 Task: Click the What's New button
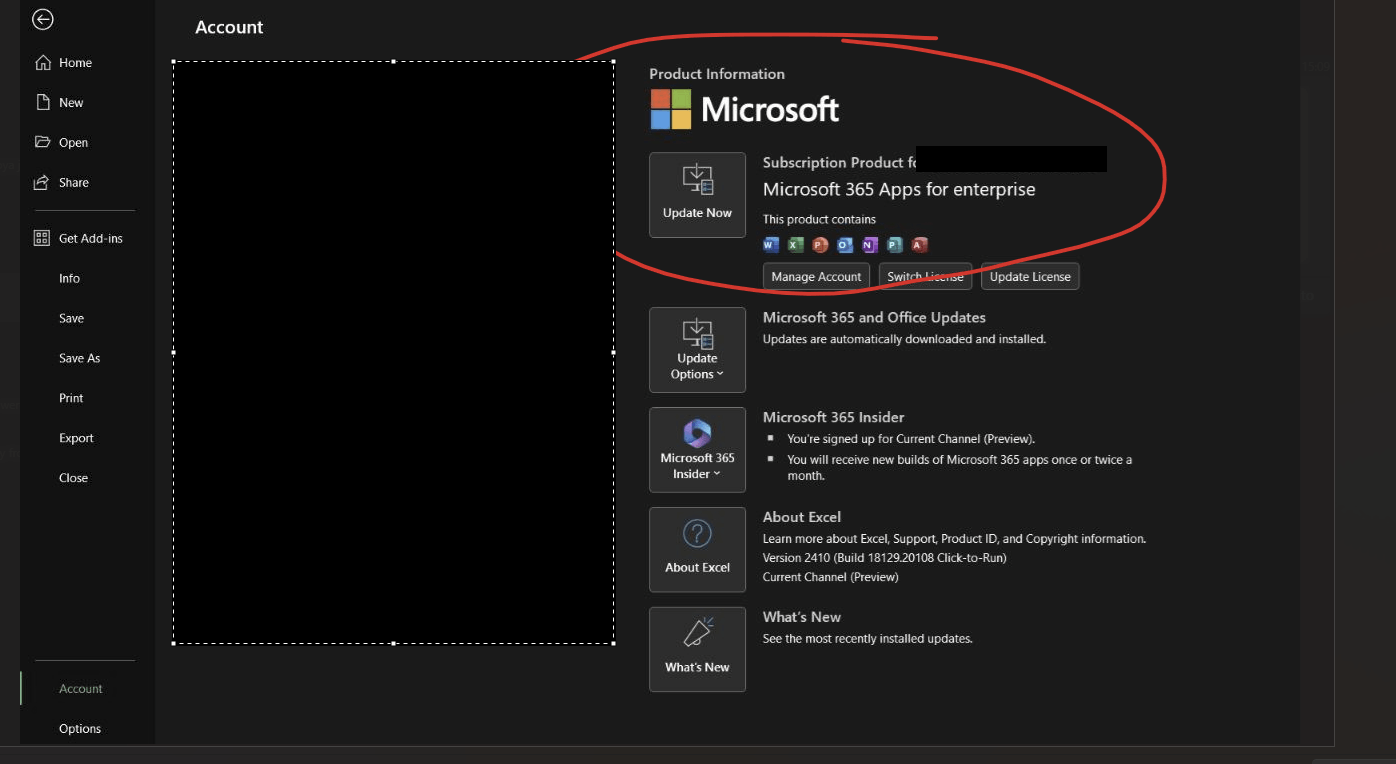click(697, 650)
